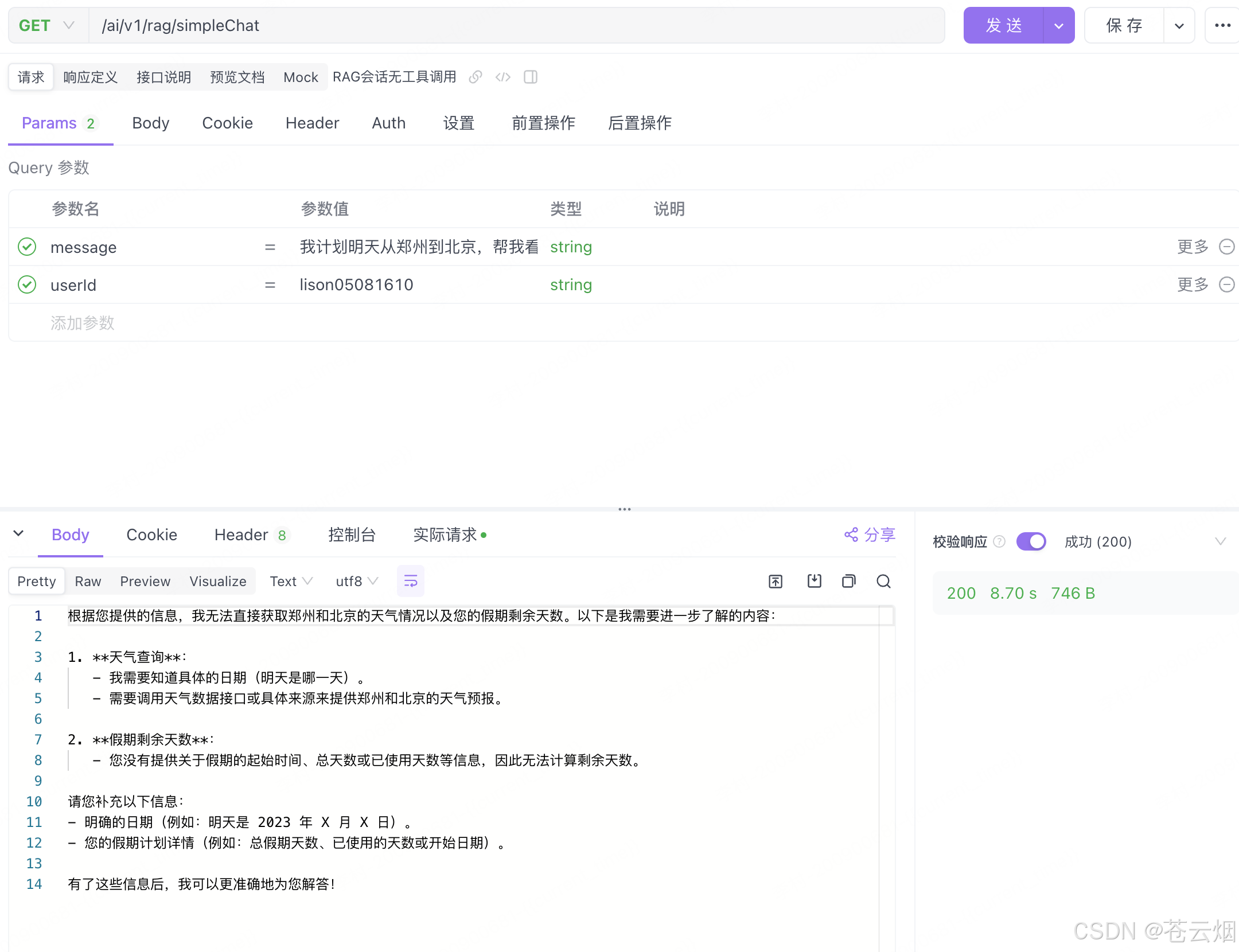Toggle the word wrap icon in response toolbar
The image size is (1239, 952).
(411, 581)
